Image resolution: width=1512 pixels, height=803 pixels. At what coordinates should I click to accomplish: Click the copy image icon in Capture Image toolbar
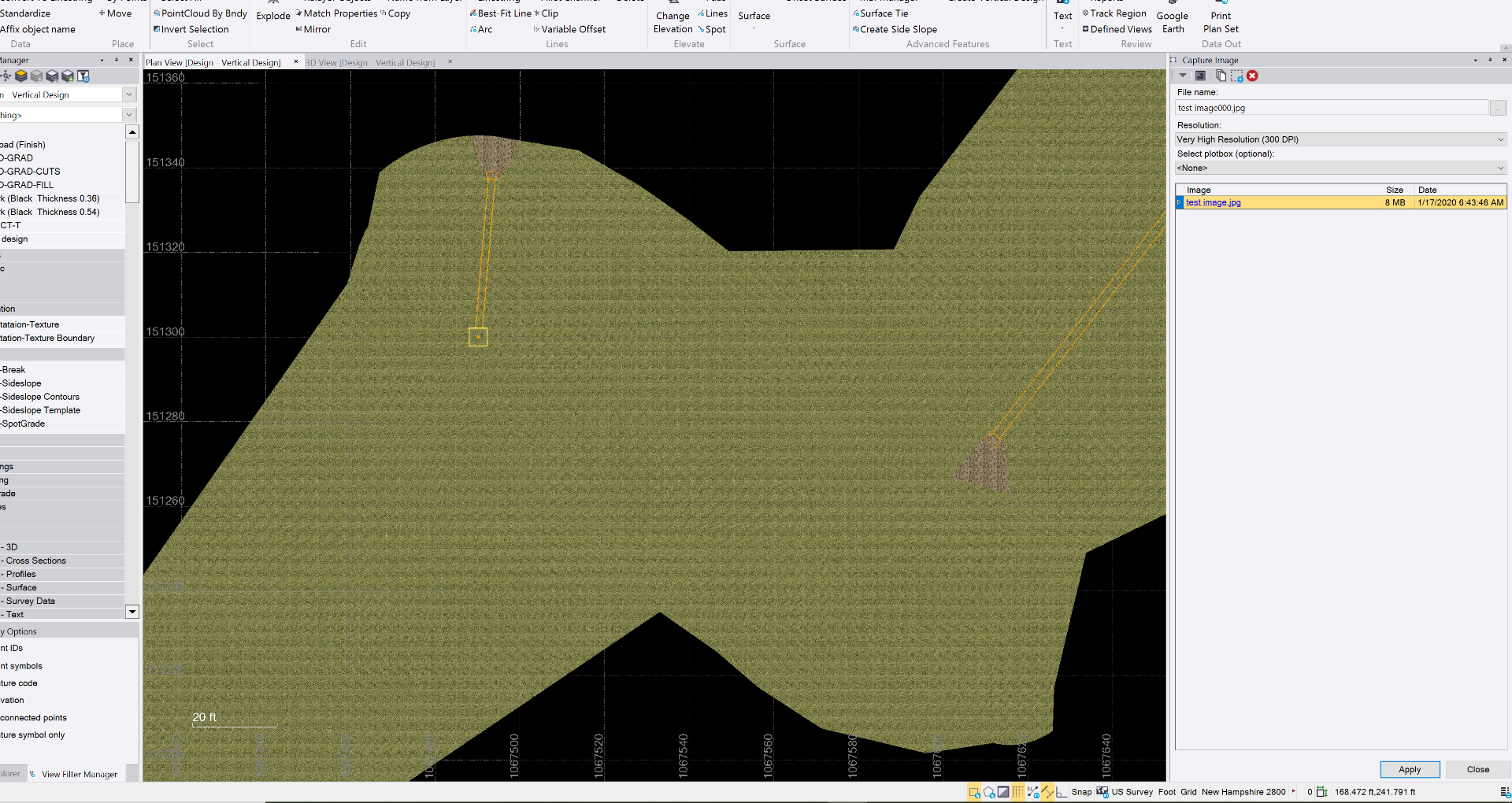(1221, 76)
